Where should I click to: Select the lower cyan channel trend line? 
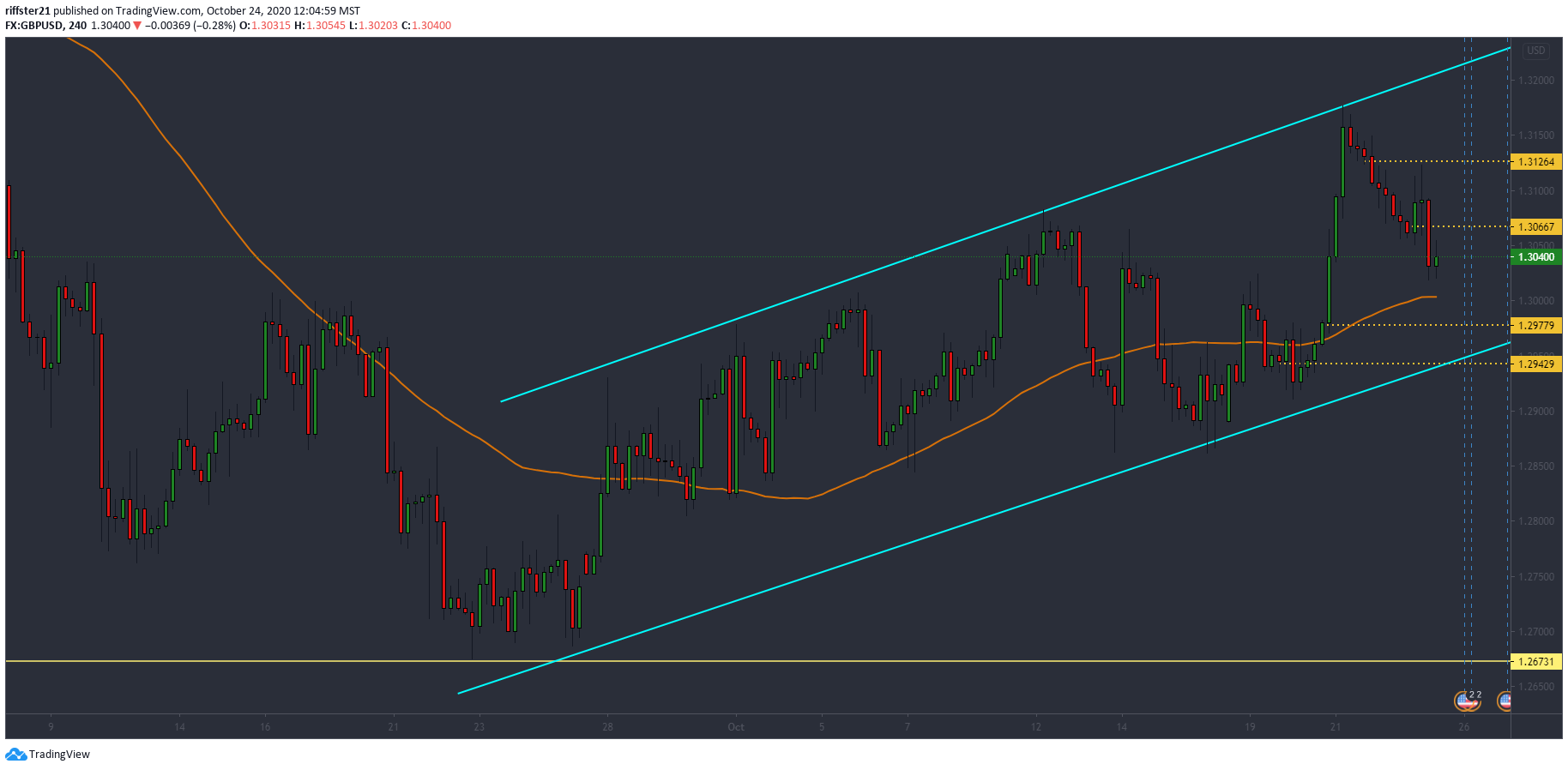[984, 518]
